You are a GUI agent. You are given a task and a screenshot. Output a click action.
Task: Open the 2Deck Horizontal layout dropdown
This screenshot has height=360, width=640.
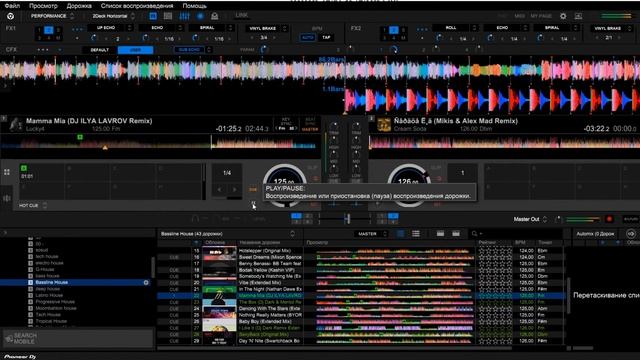113,16
